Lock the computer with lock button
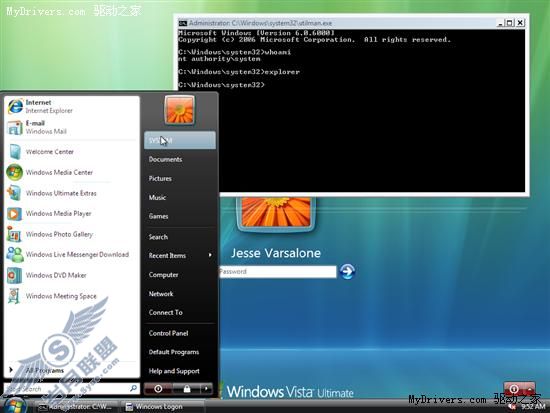Image resolution: width=550 pixels, height=413 pixels. coord(187,388)
